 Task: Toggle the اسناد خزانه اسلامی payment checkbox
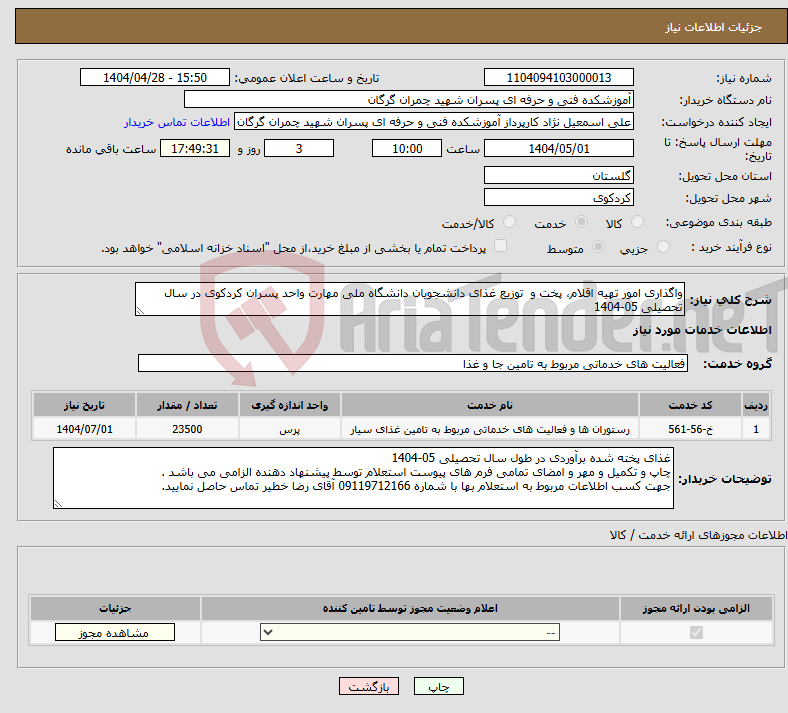[x=500, y=246]
